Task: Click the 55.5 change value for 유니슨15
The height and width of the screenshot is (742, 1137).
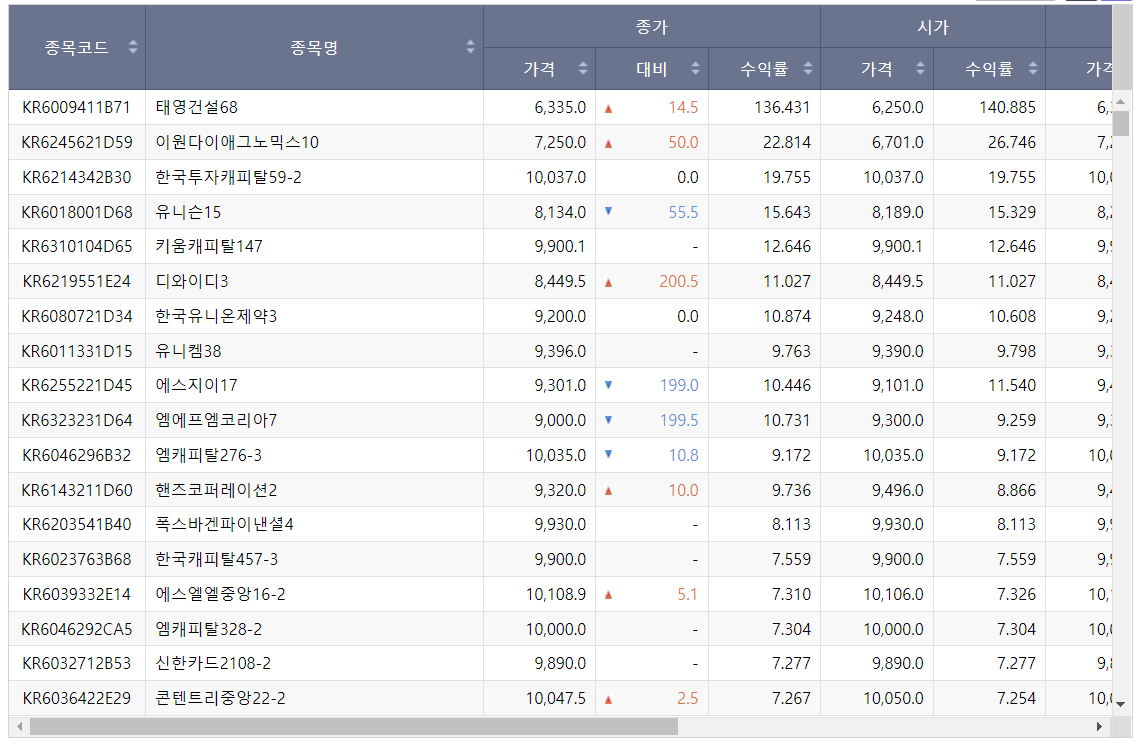Action: click(x=683, y=212)
